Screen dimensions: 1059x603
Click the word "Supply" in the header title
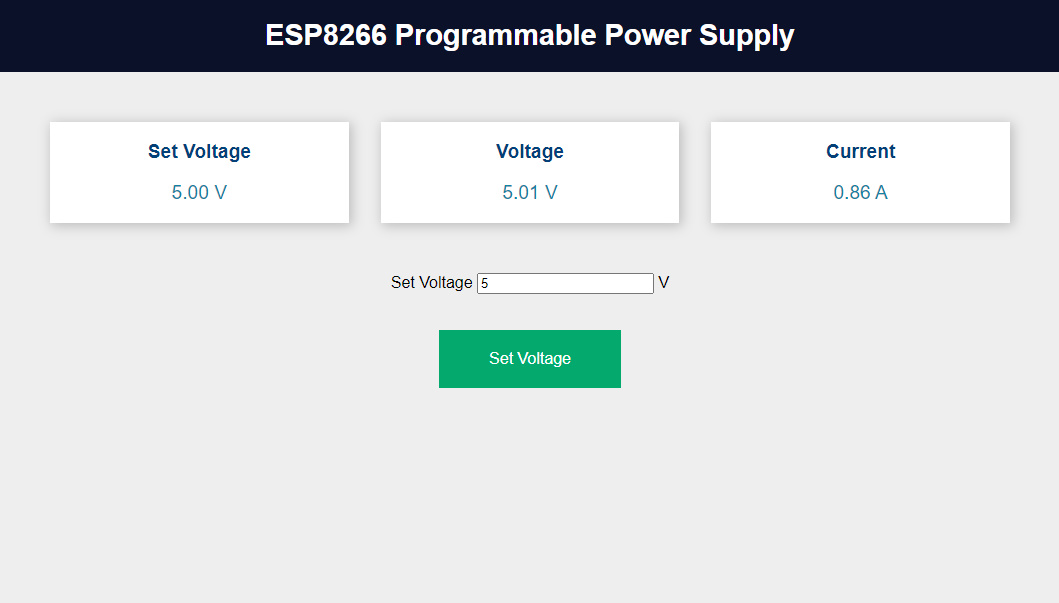click(746, 36)
